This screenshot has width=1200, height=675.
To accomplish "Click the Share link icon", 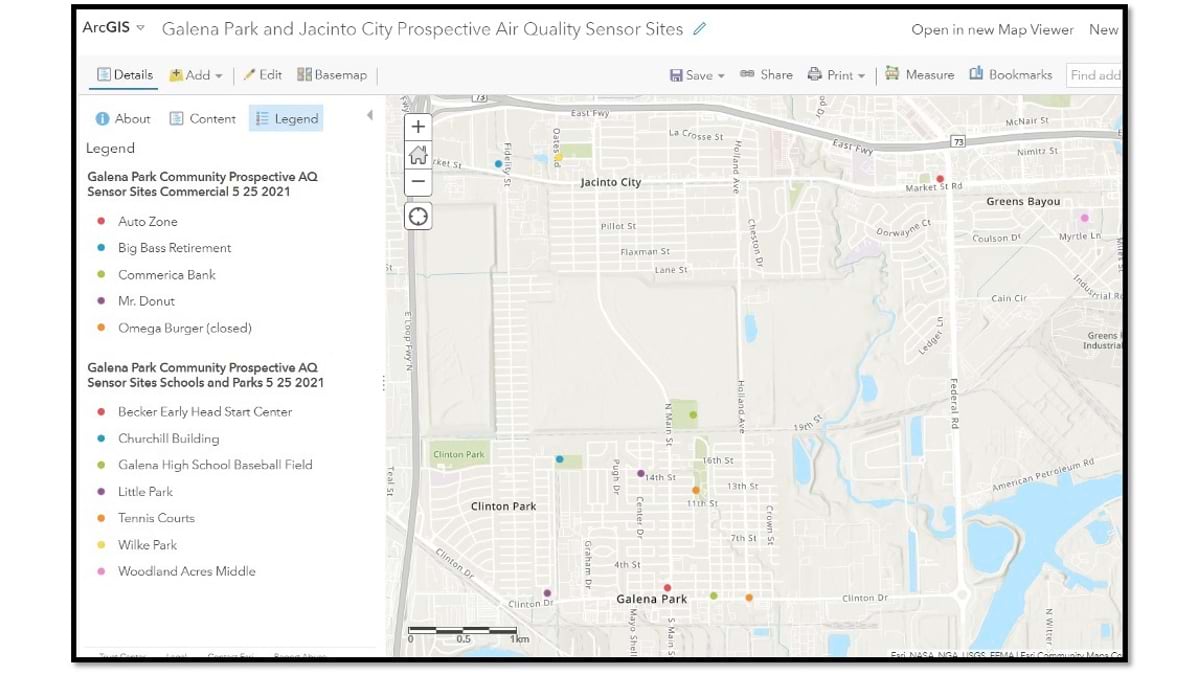I will (747, 75).
